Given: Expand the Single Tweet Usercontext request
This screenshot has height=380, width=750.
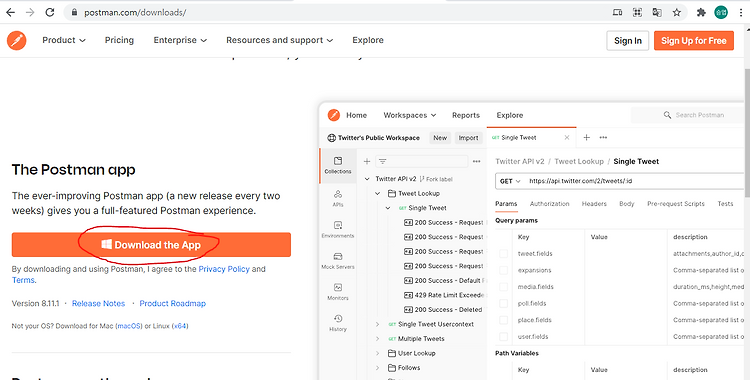Looking at the screenshot, I should click(377, 324).
